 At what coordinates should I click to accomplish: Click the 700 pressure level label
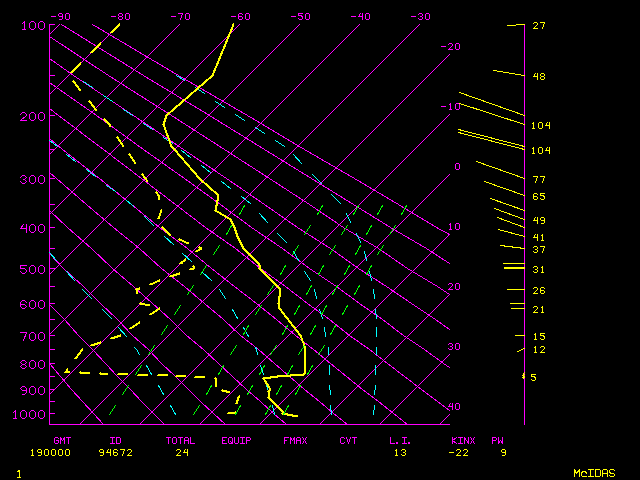(x=33, y=337)
